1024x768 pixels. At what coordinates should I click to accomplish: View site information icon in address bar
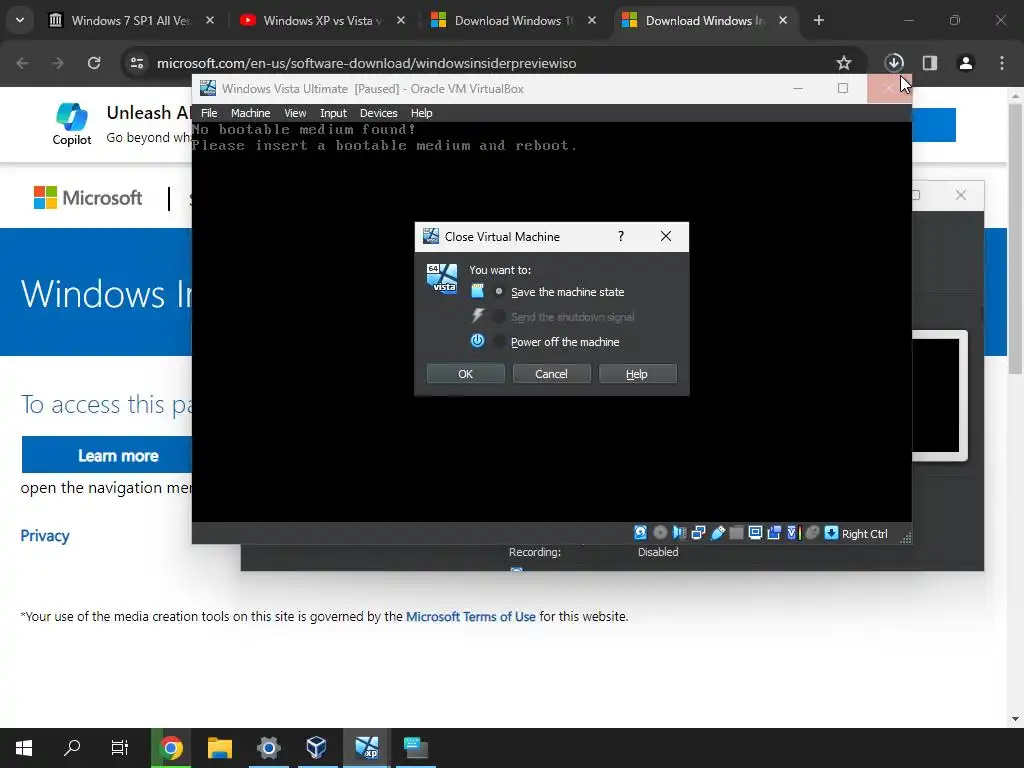click(x=136, y=63)
